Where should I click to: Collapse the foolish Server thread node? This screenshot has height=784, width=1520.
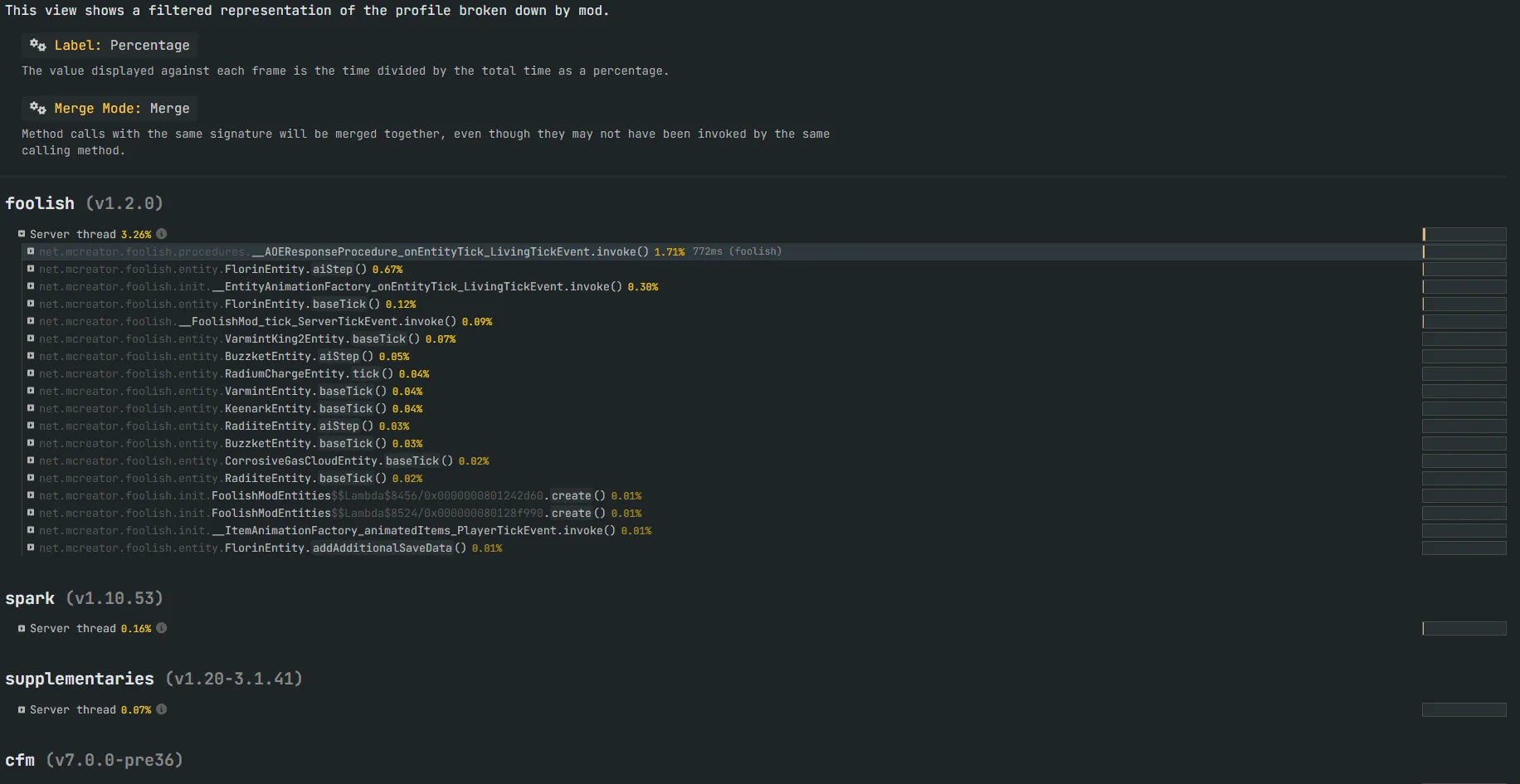tap(22, 234)
